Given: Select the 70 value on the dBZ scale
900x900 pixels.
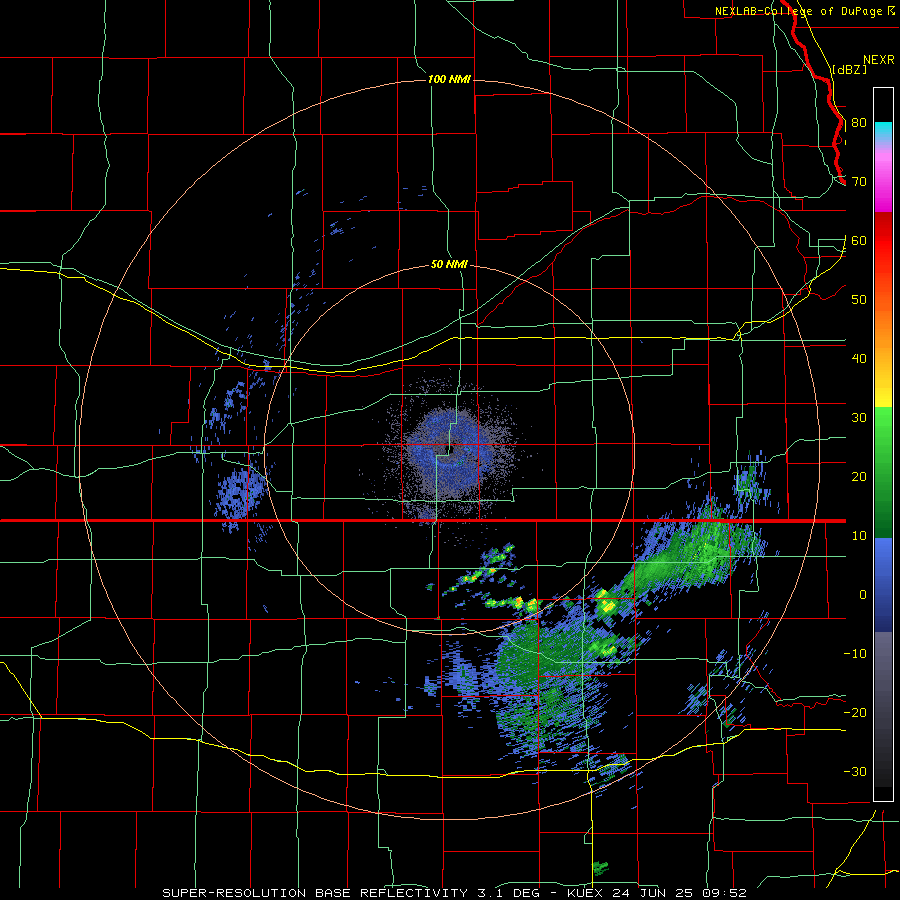Looking at the screenshot, I should [859, 182].
